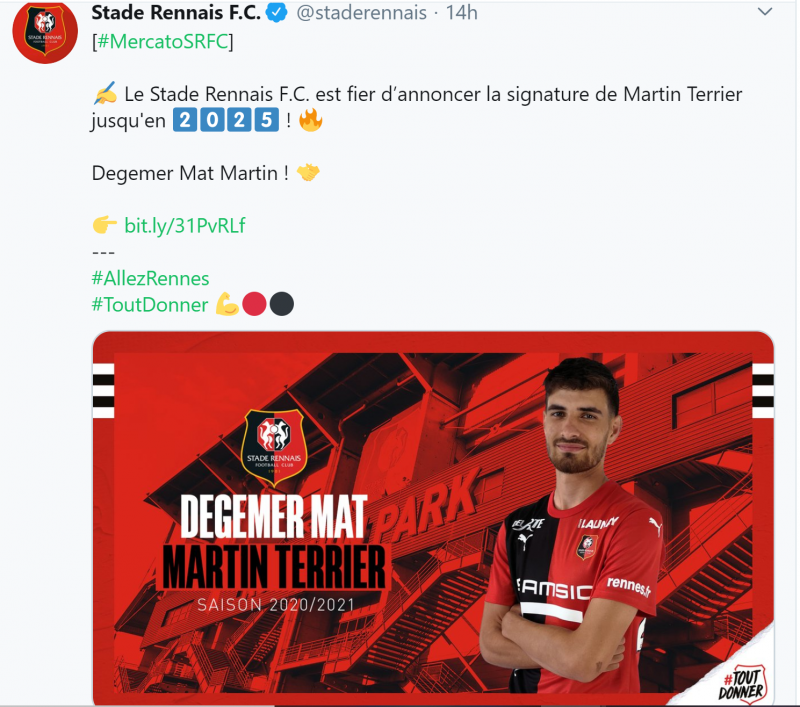Open the bit.ly/31PvRLf link
800x707 pixels.
tap(185, 225)
